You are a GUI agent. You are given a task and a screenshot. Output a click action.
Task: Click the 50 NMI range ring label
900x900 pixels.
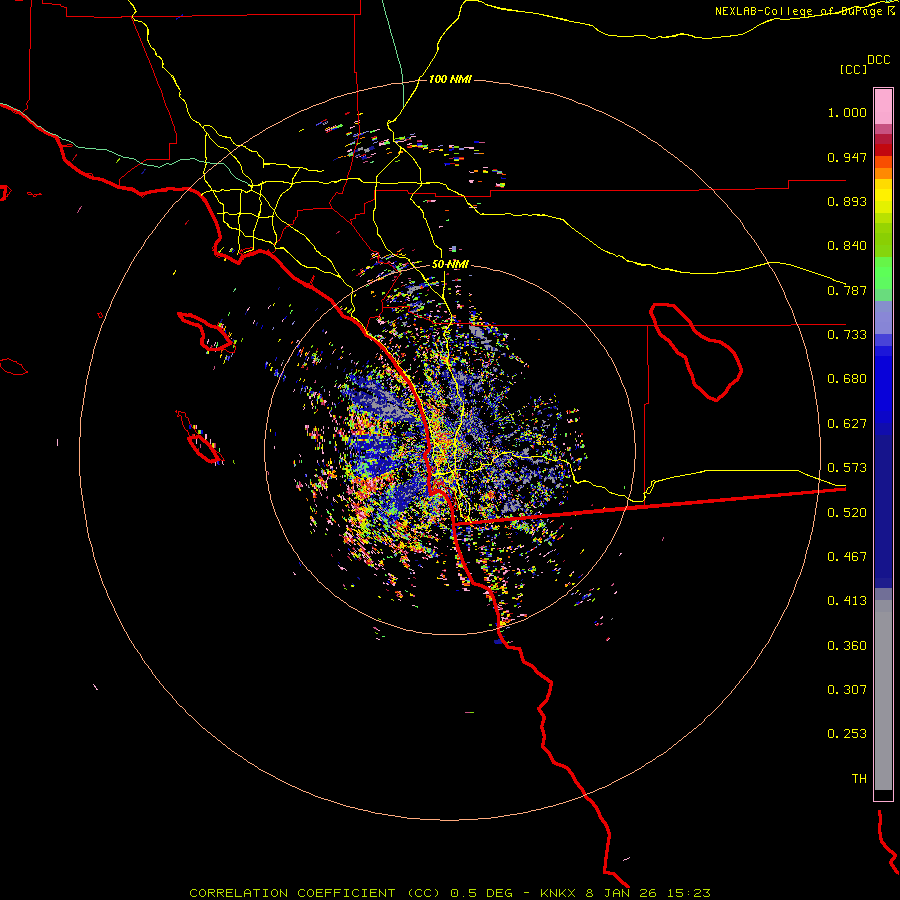tap(450, 264)
